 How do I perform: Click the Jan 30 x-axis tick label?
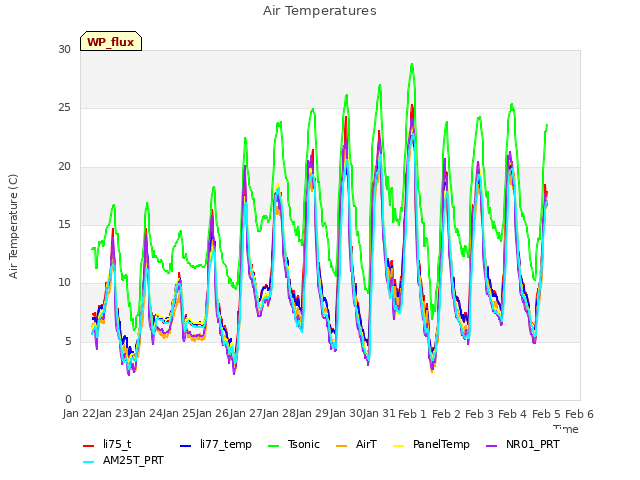pos(346,414)
